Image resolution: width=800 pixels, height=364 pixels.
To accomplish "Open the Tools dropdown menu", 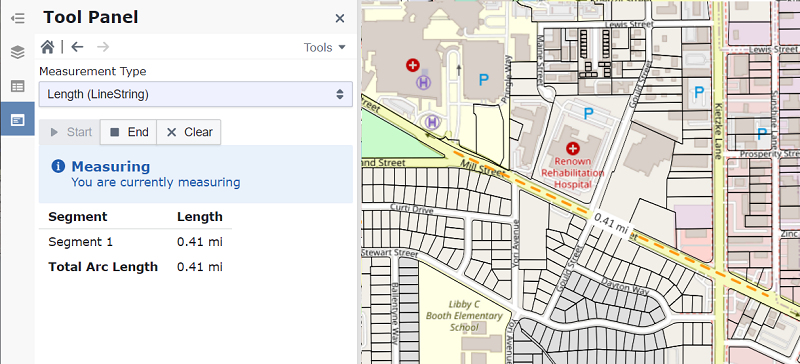I will click(x=324, y=47).
